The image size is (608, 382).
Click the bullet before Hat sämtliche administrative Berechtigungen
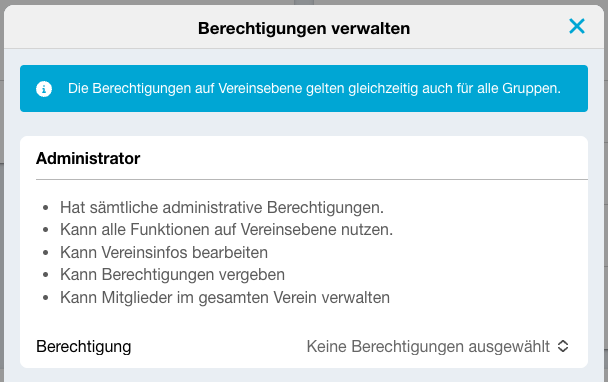point(46,208)
